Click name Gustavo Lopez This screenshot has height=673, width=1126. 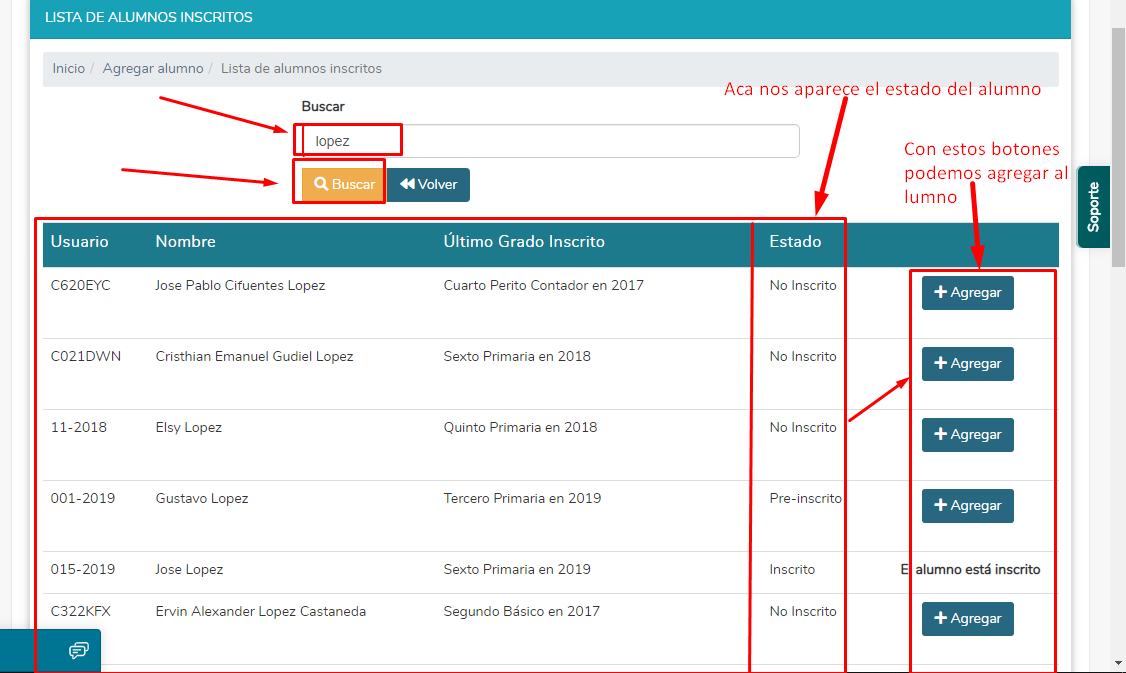click(x=202, y=498)
